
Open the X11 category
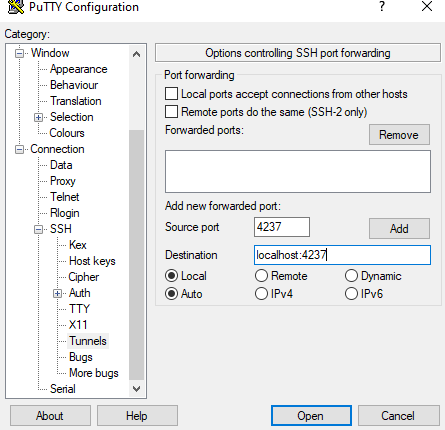[78, 325]
